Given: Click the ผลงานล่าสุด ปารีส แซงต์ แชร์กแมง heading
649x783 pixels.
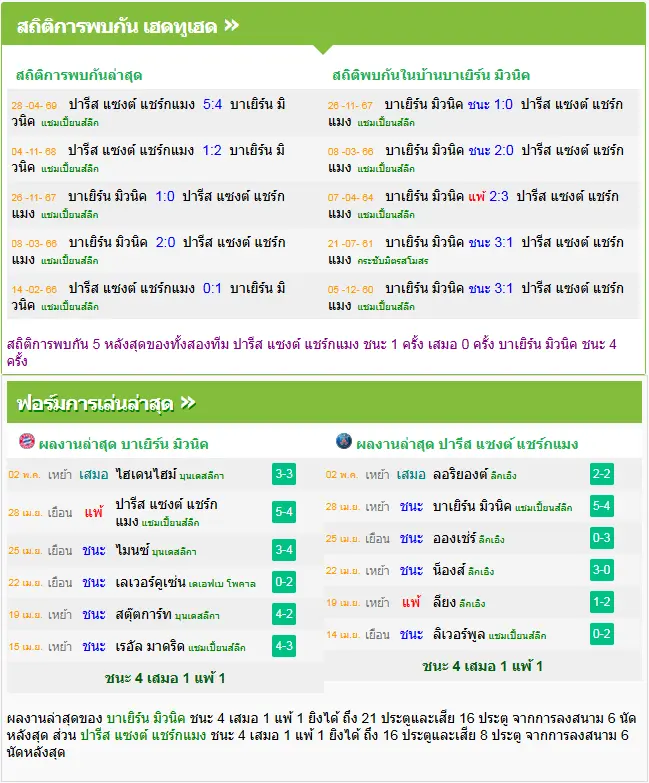Looking at the screenshot, I should (x=467, y=444).
